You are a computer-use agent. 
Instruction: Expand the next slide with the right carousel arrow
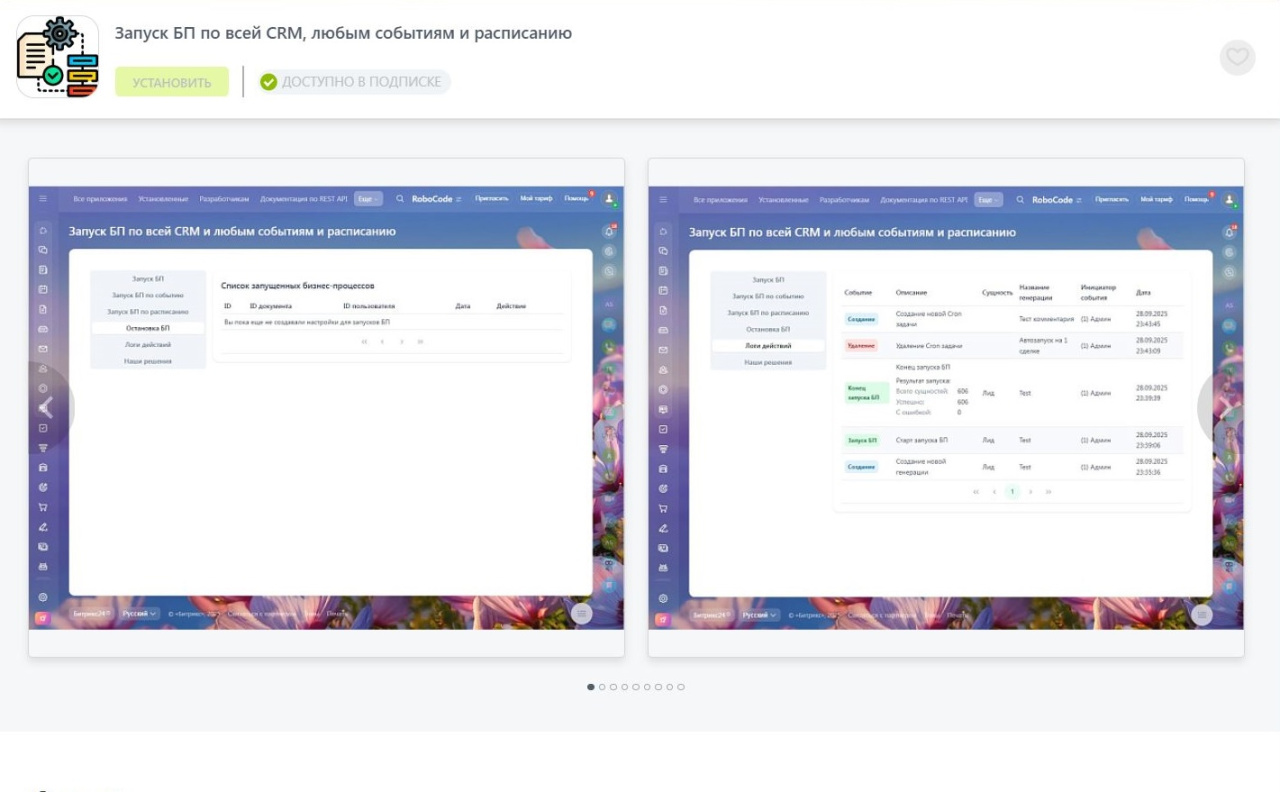(x=1202, y=408)
